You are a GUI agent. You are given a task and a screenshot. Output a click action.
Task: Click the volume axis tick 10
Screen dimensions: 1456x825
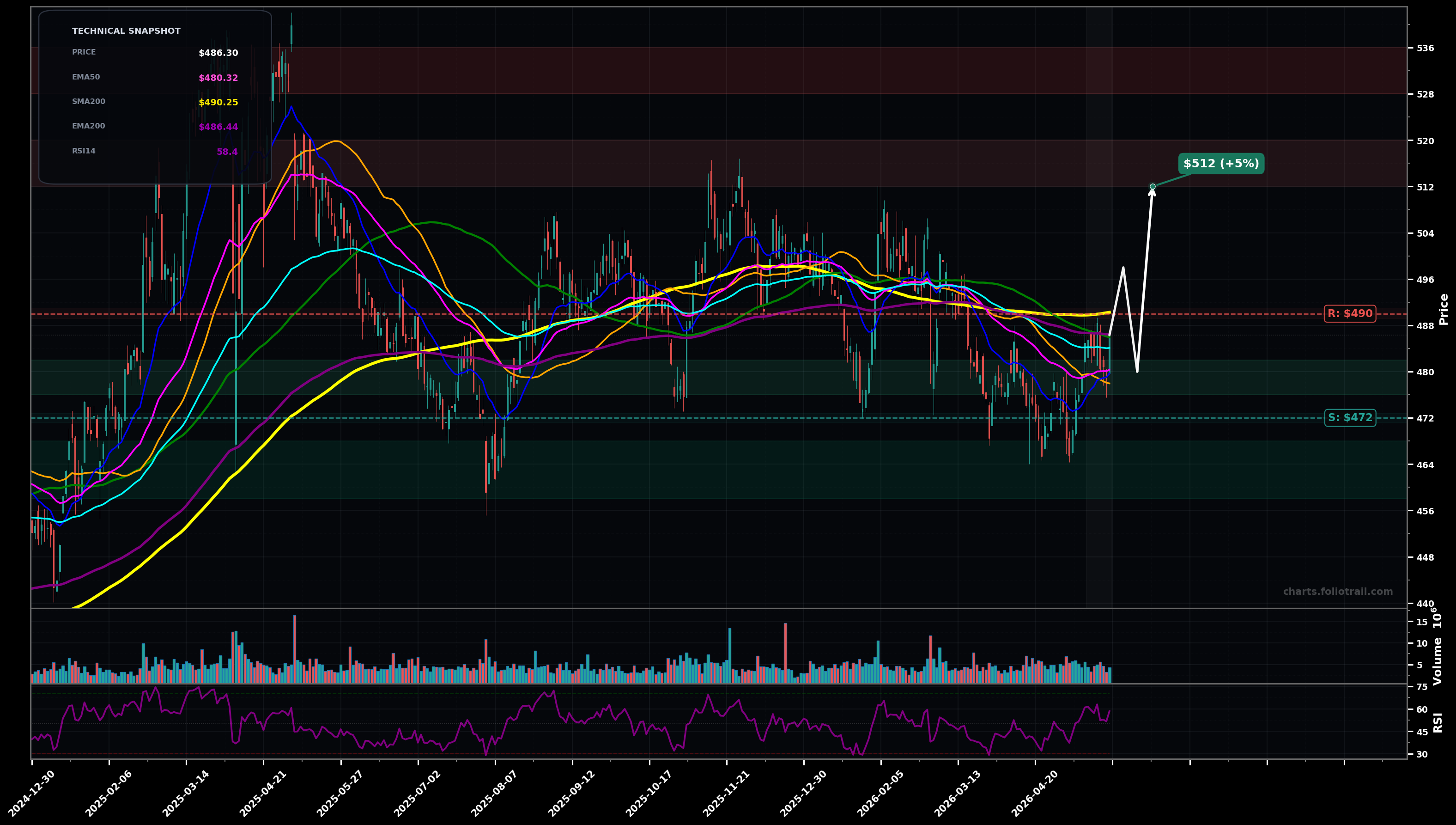coord(1422,643)
